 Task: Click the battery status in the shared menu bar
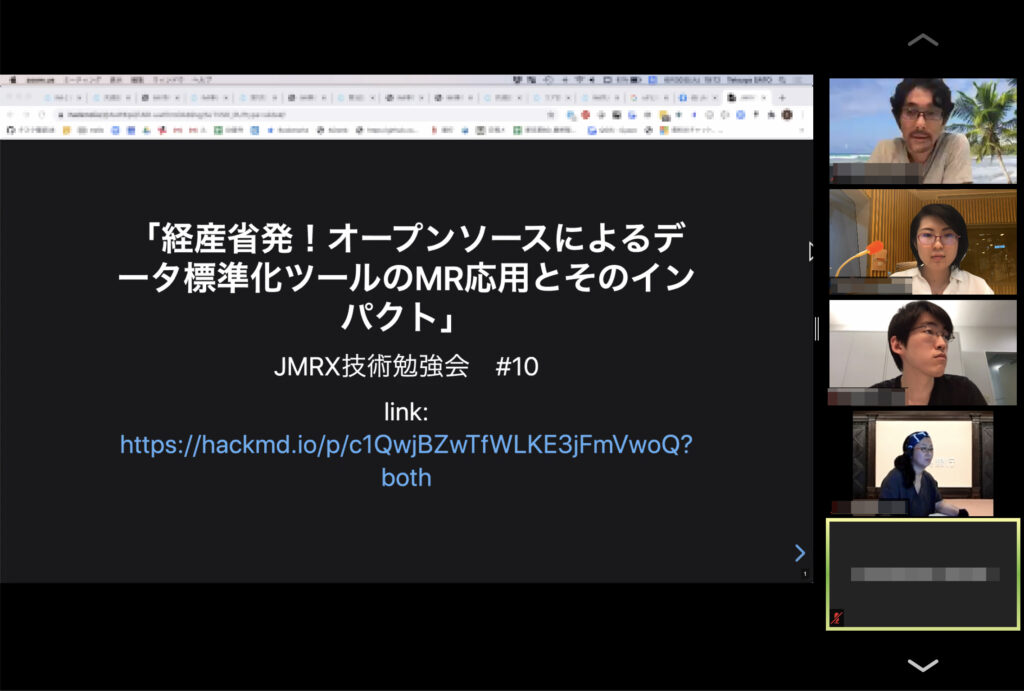pos(628,80)
